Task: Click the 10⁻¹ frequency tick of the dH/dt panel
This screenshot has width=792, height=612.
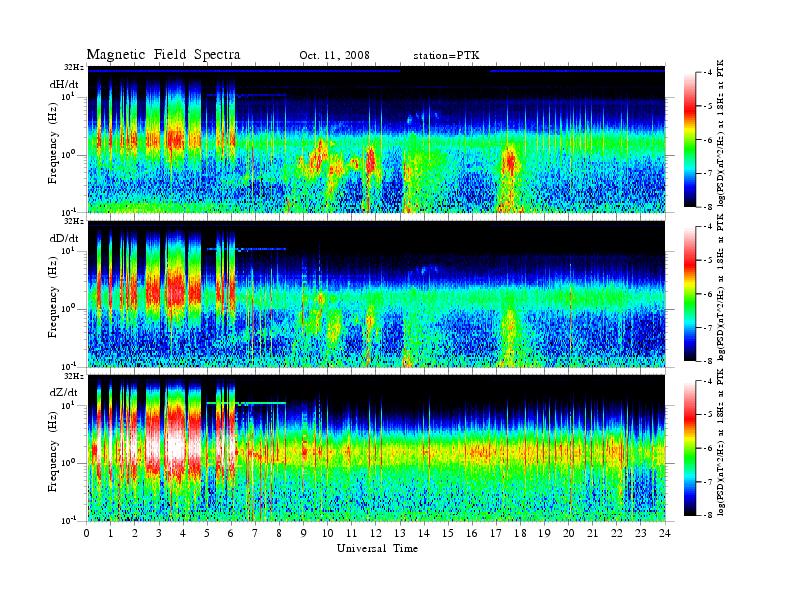Action: coord(69,211)
